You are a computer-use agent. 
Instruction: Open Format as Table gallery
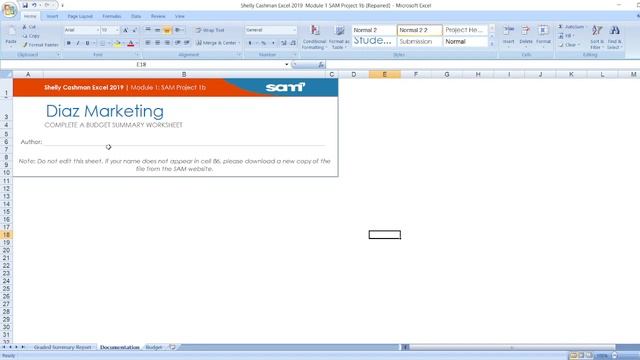pyautogui.click(x=339, y=37)
